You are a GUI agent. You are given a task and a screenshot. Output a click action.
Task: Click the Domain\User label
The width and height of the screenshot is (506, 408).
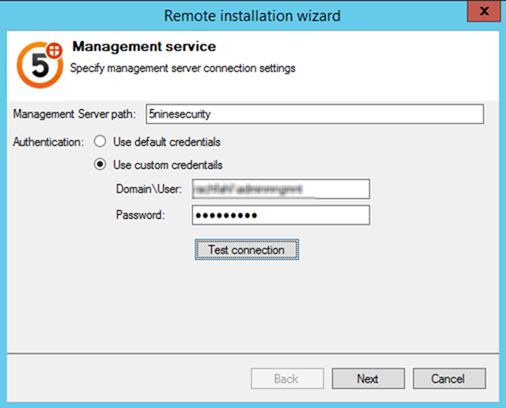click(149, 189)
